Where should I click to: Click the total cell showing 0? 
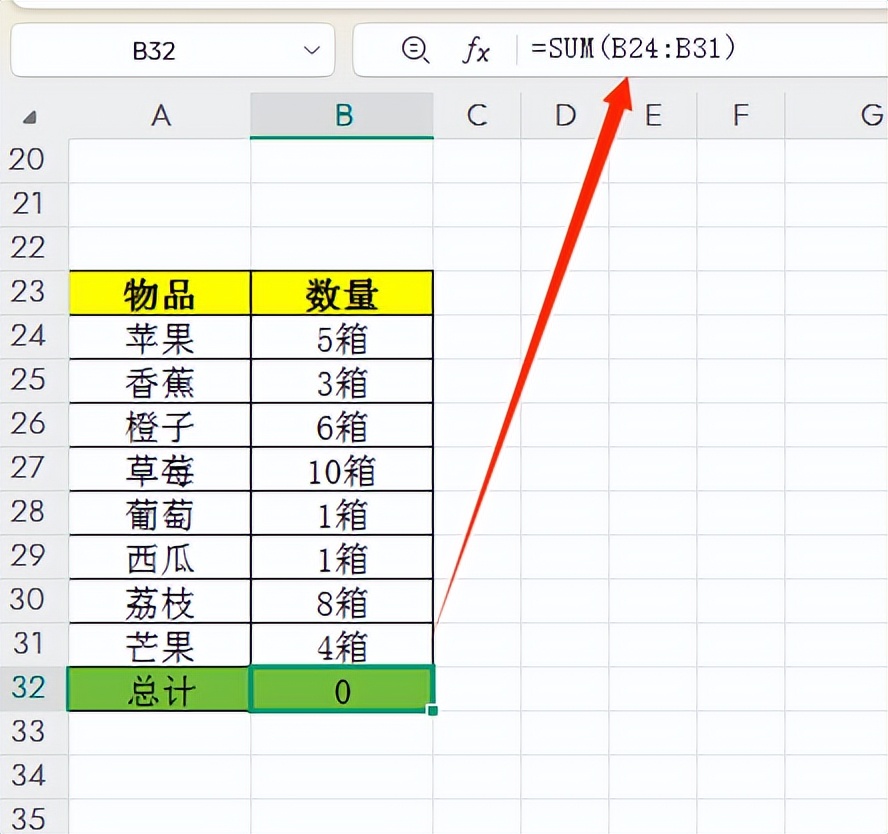[342, 689]
